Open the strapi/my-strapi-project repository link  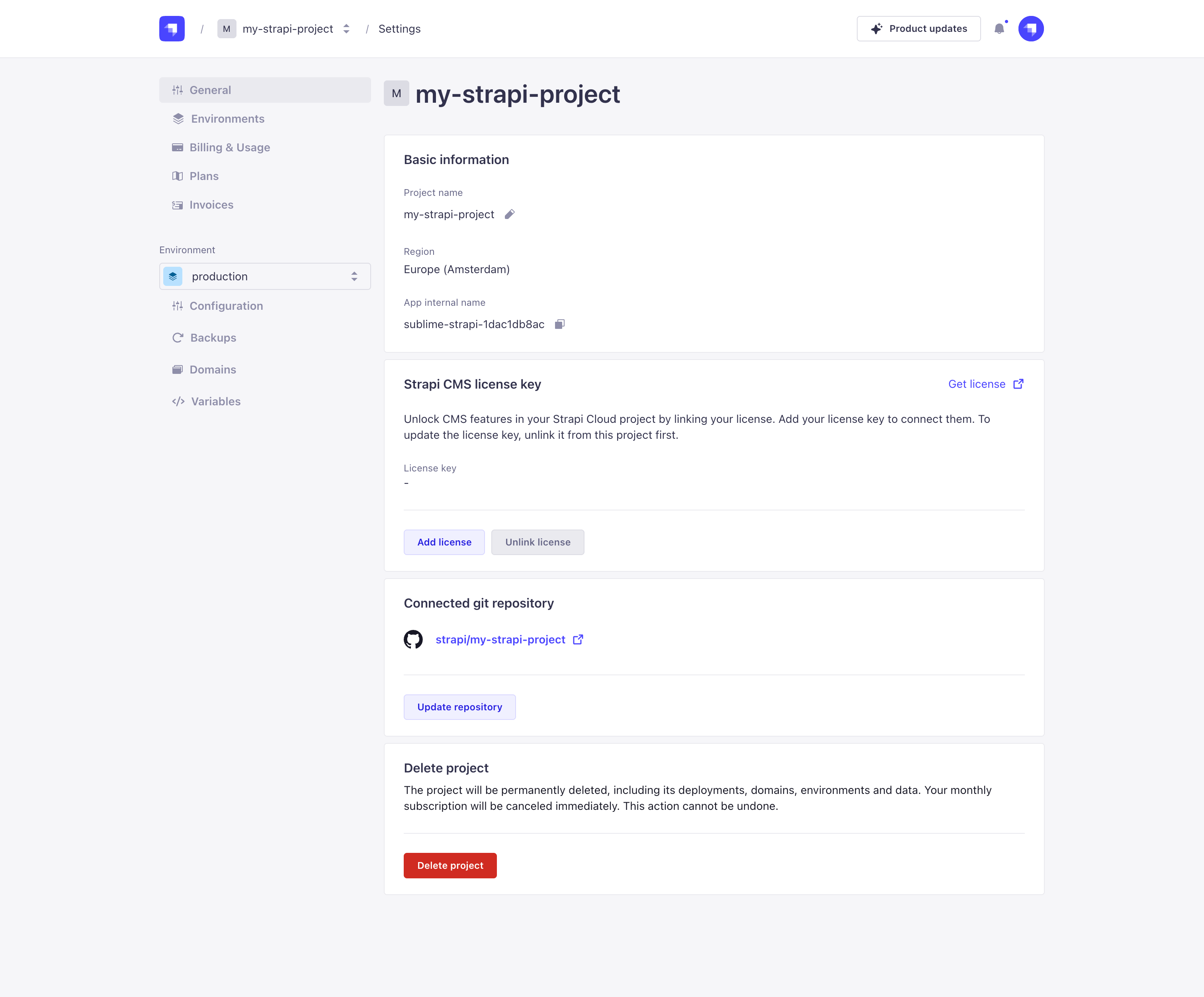(x=500, y=639)
